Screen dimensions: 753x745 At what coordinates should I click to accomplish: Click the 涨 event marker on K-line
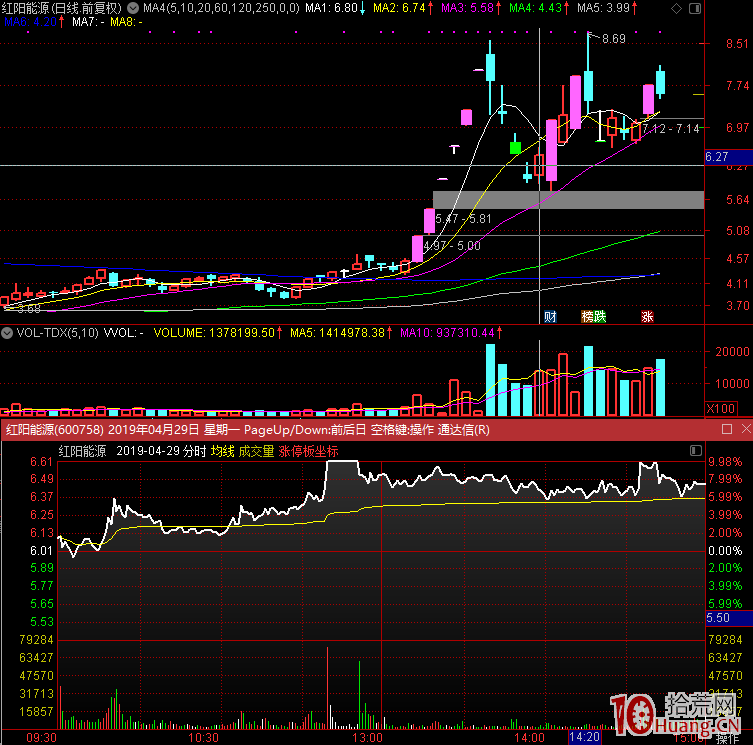click(x=647, y=316)
